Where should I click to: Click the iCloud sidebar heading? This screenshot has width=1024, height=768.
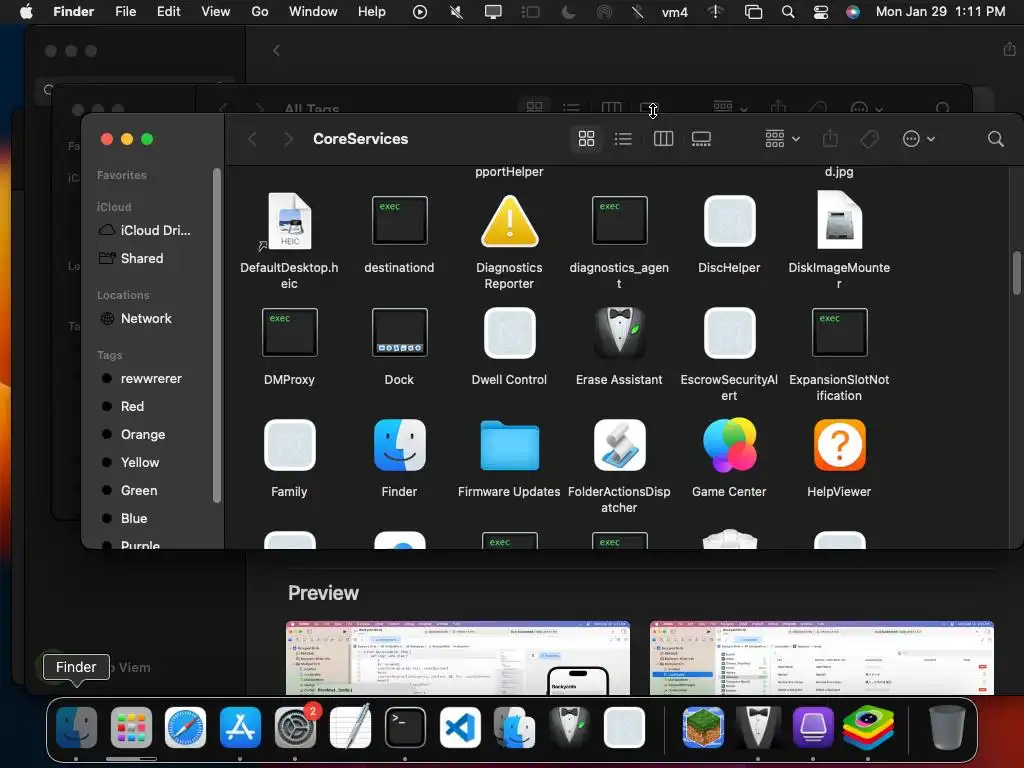[114, 207]
